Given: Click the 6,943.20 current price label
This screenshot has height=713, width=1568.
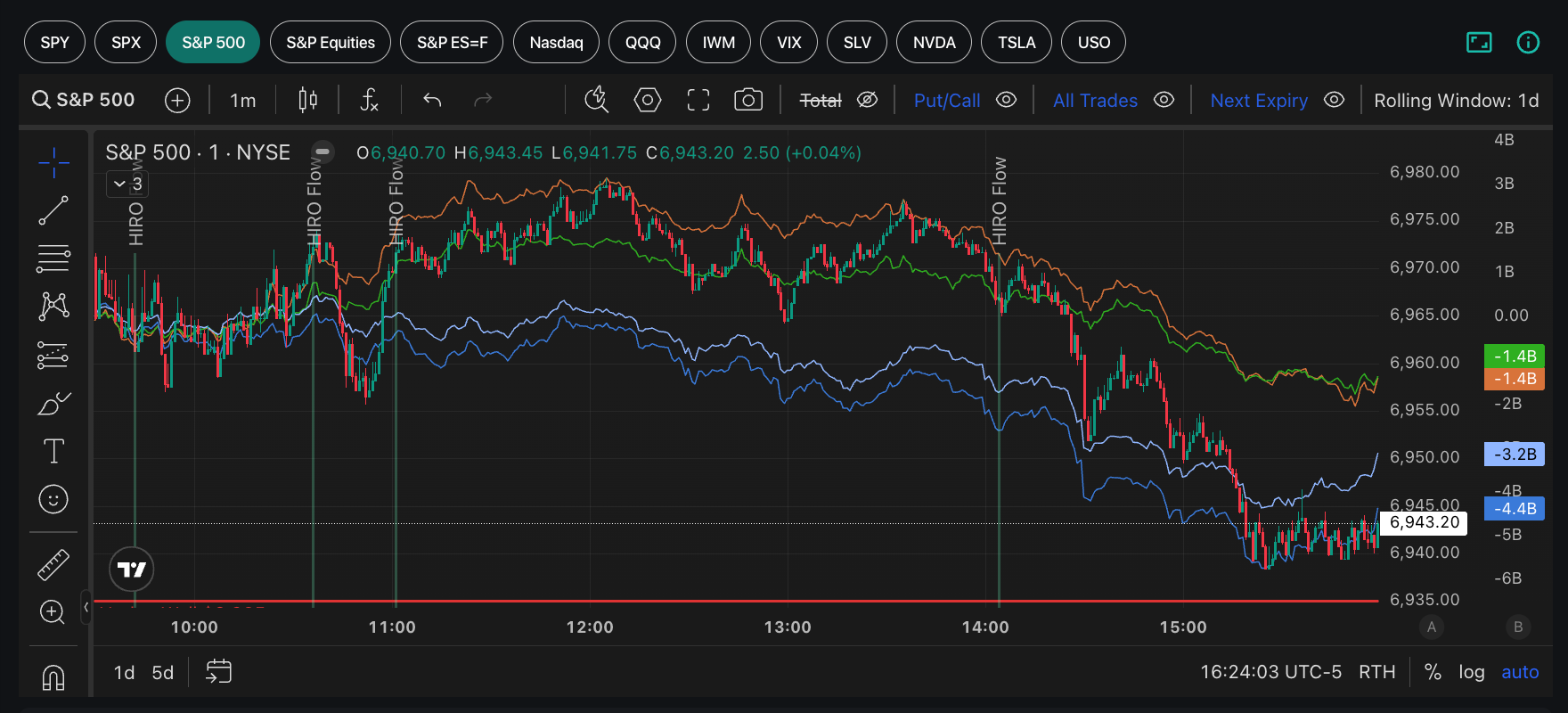Looking at the screenshot, I should [x=1425, y=522].
